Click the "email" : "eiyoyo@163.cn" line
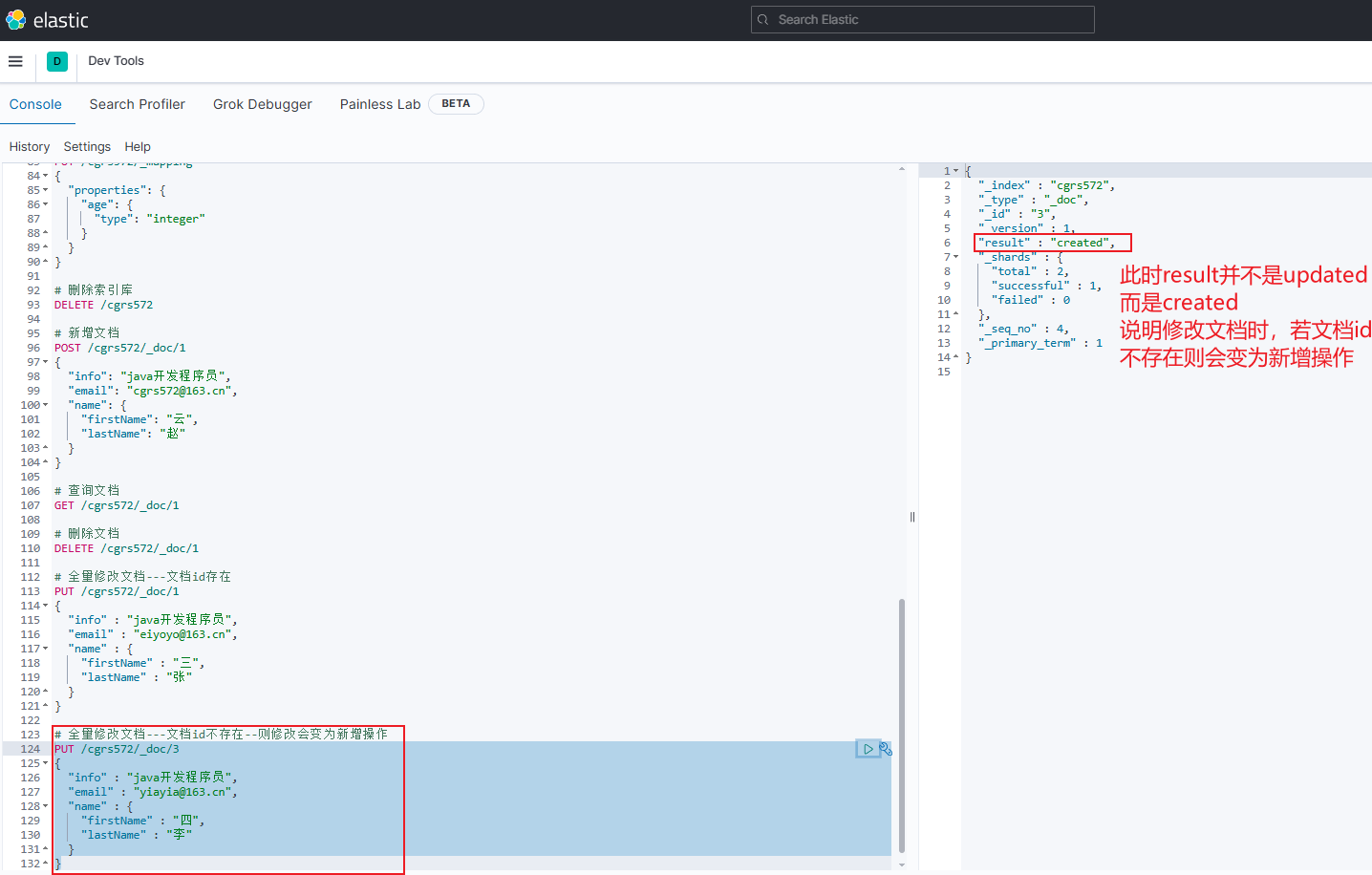 [152, 634]
